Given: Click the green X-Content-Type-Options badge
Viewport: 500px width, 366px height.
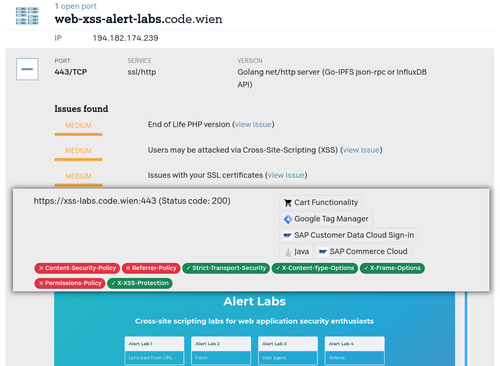Looking at the screenshot, I should pyautogui.click(x=315, y=268).
